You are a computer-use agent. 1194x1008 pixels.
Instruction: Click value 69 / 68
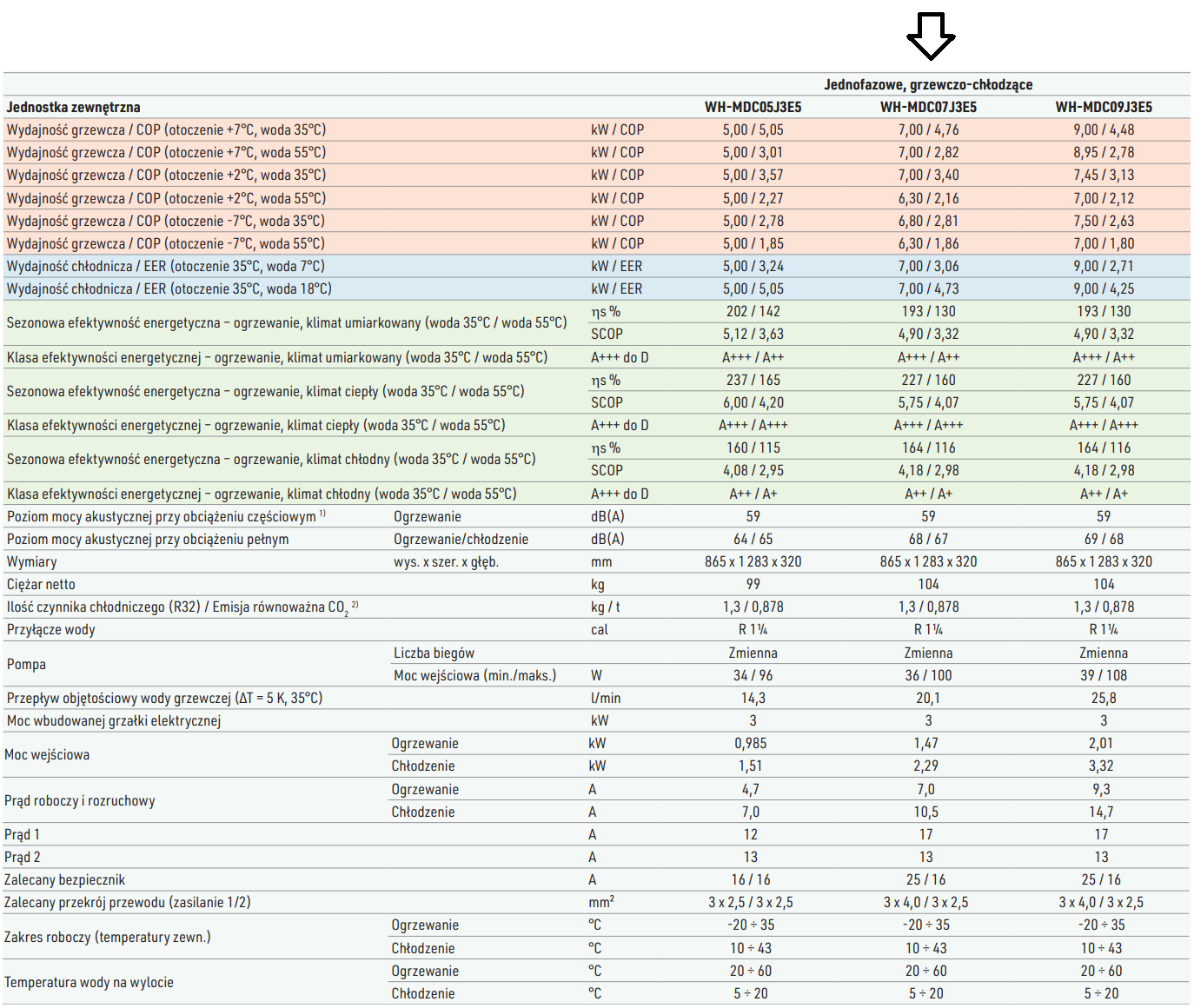pos(1104,539)
